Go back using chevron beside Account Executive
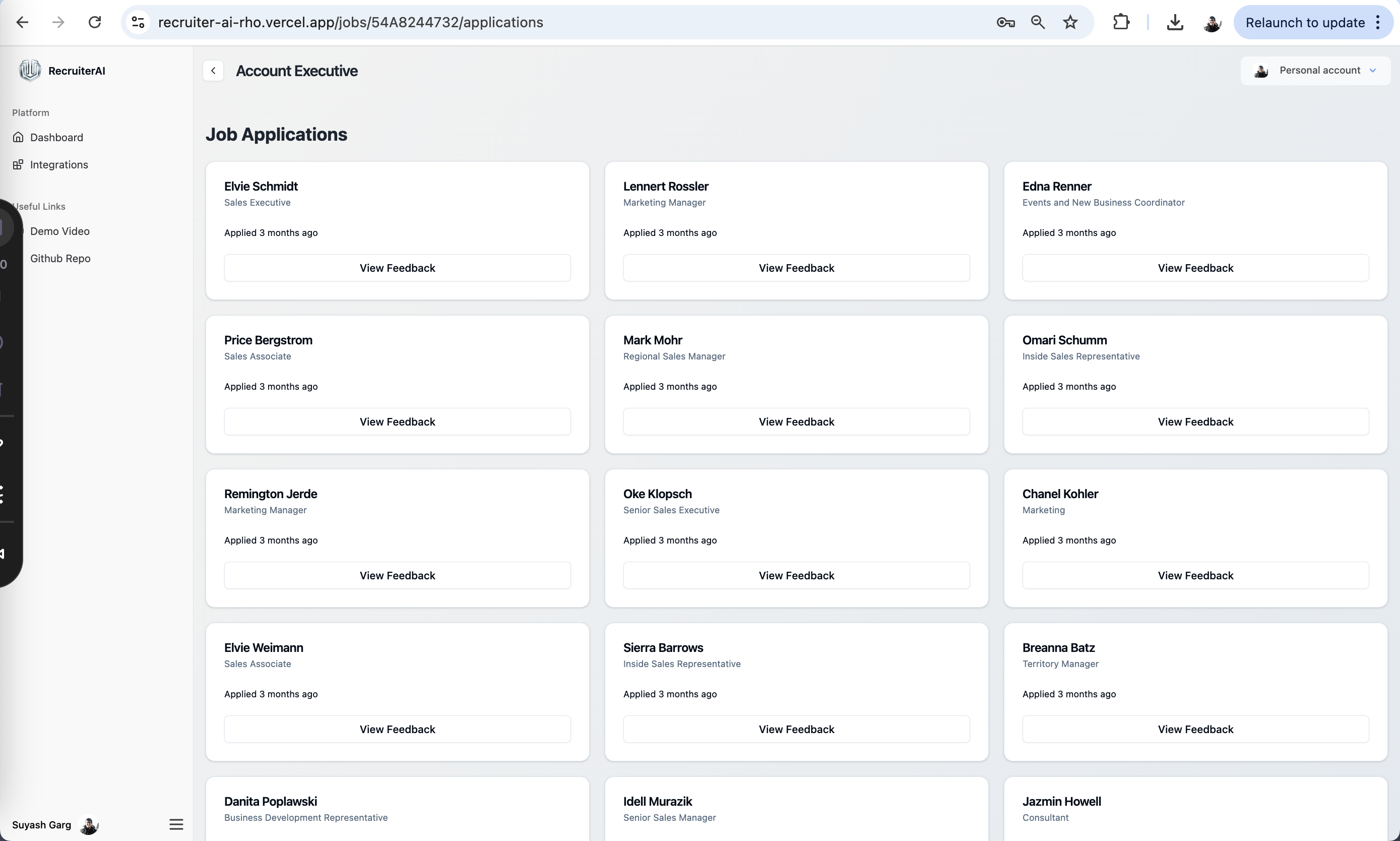Image resolution: width=1400 pixels, height=841 pixels. tap(213, 71)
